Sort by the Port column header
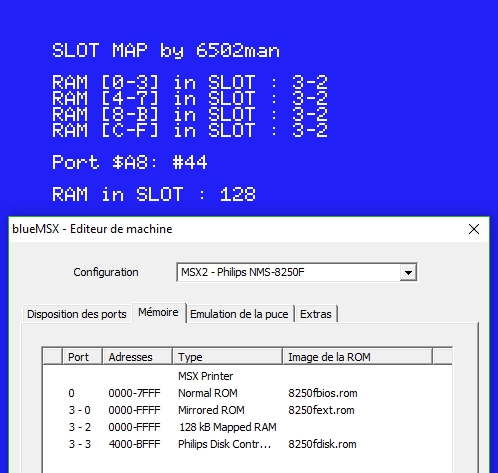Screen dimensions: 498x473 coord(82,357)
